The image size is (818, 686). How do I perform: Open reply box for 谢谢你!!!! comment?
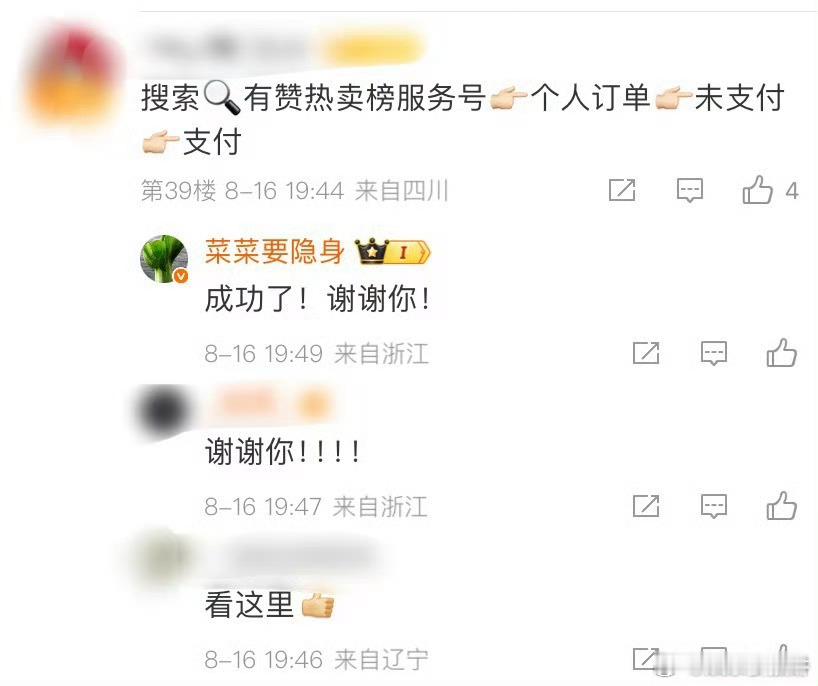click(713, 506)
